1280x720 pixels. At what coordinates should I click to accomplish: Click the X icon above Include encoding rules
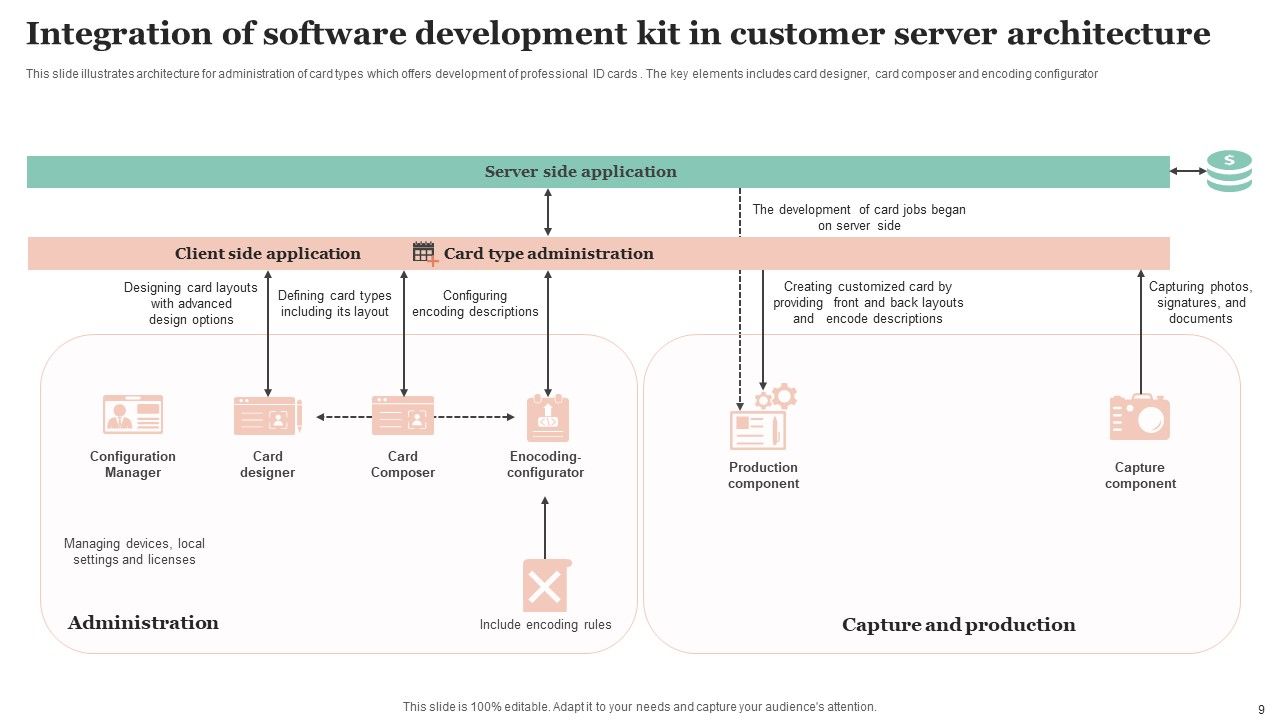545,585
